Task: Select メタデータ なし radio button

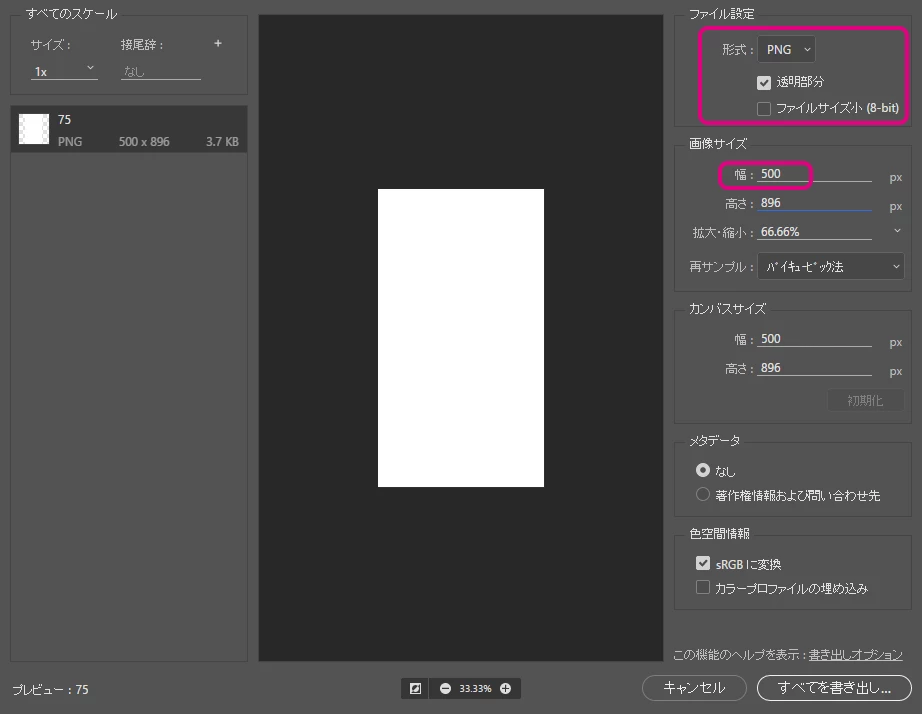Action: [703, 470]
